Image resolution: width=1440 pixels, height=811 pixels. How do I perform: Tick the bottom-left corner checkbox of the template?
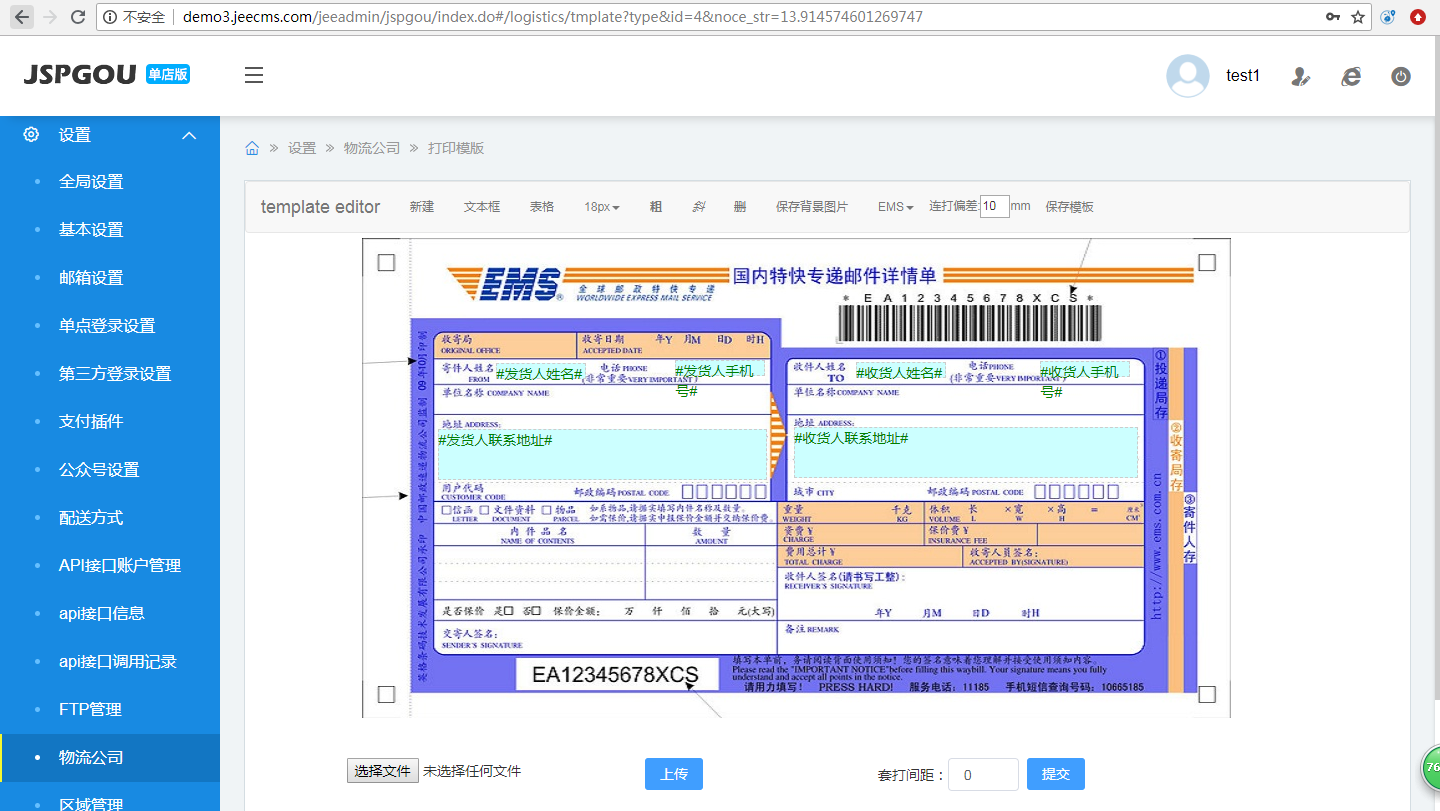[x=386, y=694]
